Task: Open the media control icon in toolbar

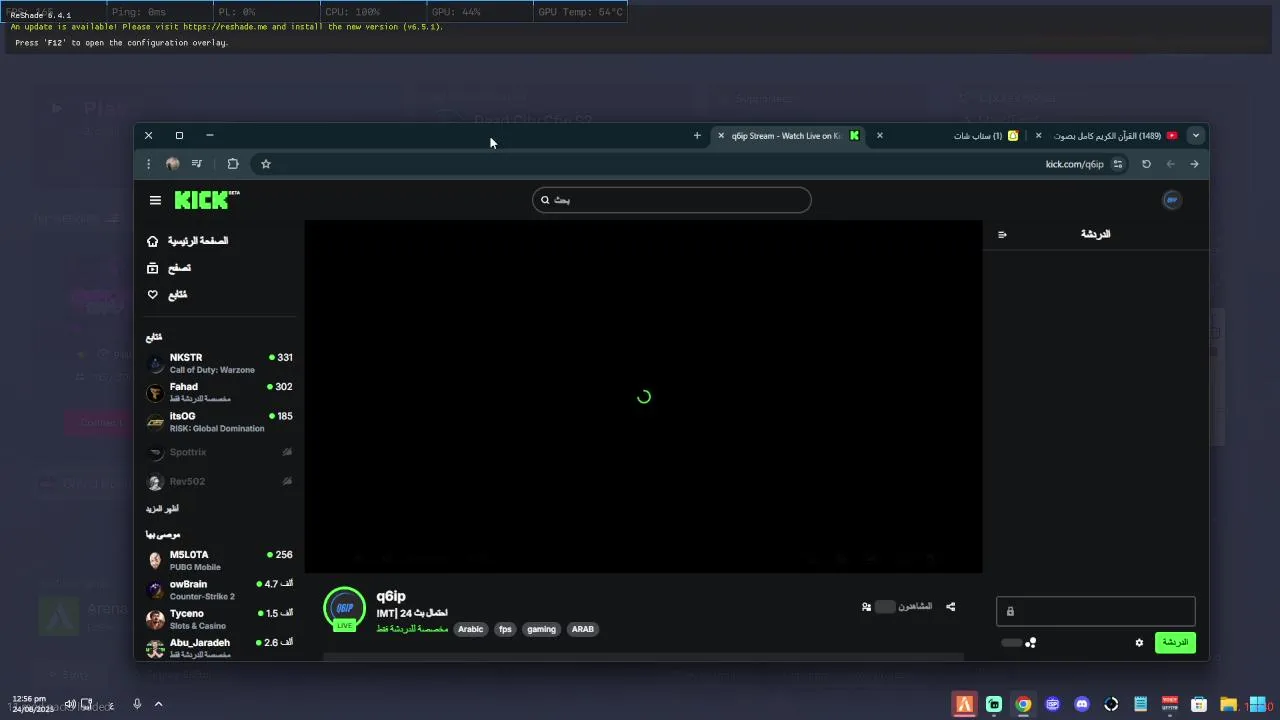Action: click(197, 164)
